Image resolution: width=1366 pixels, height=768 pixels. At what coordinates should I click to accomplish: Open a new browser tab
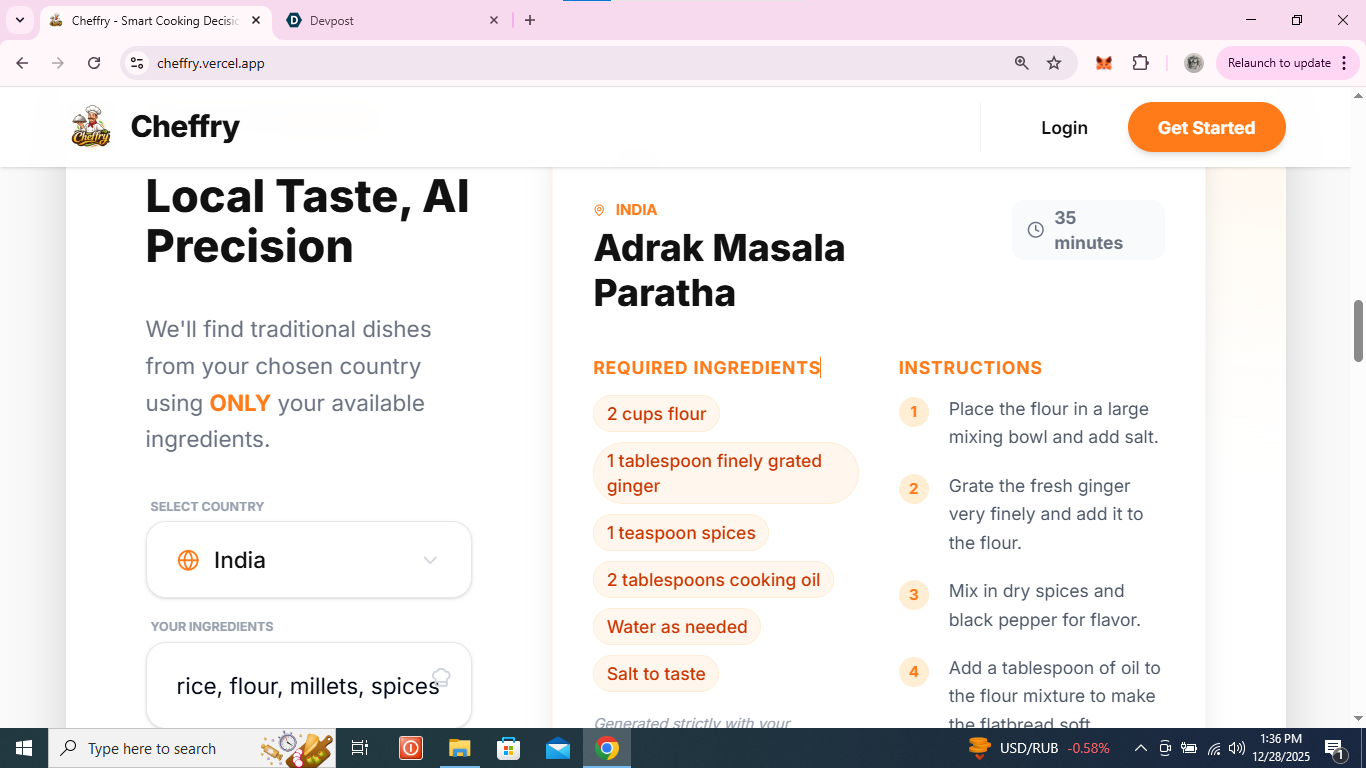coord(530,20)
